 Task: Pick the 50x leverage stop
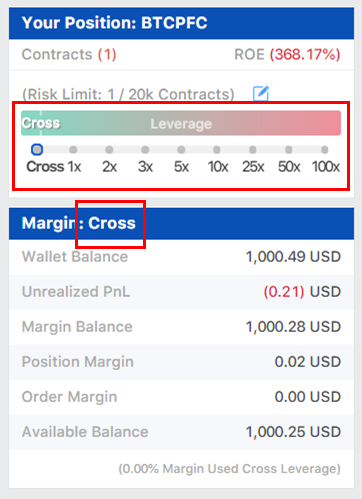289,150
